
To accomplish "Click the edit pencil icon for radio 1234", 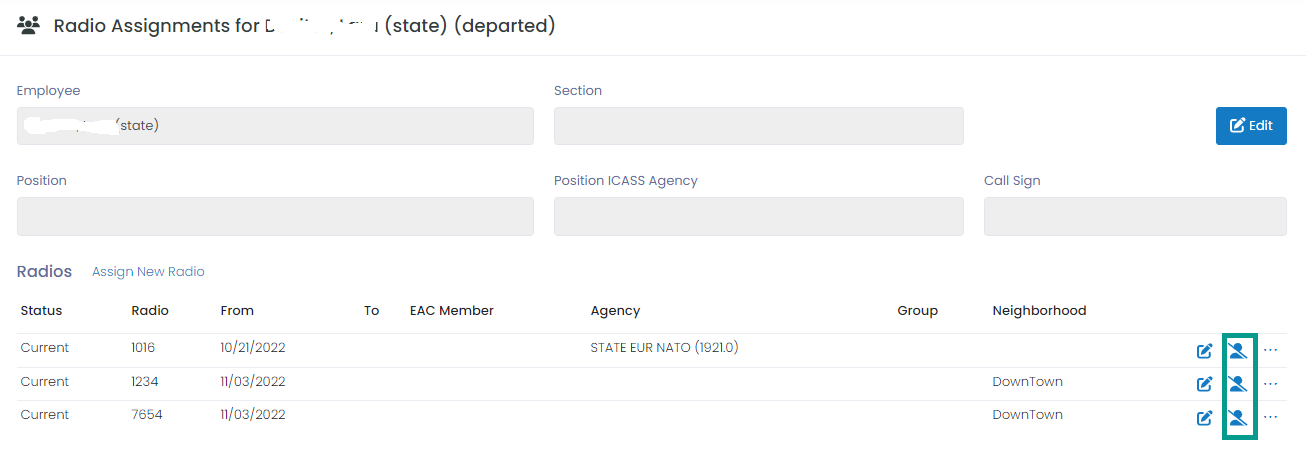I will point(1205,384).
